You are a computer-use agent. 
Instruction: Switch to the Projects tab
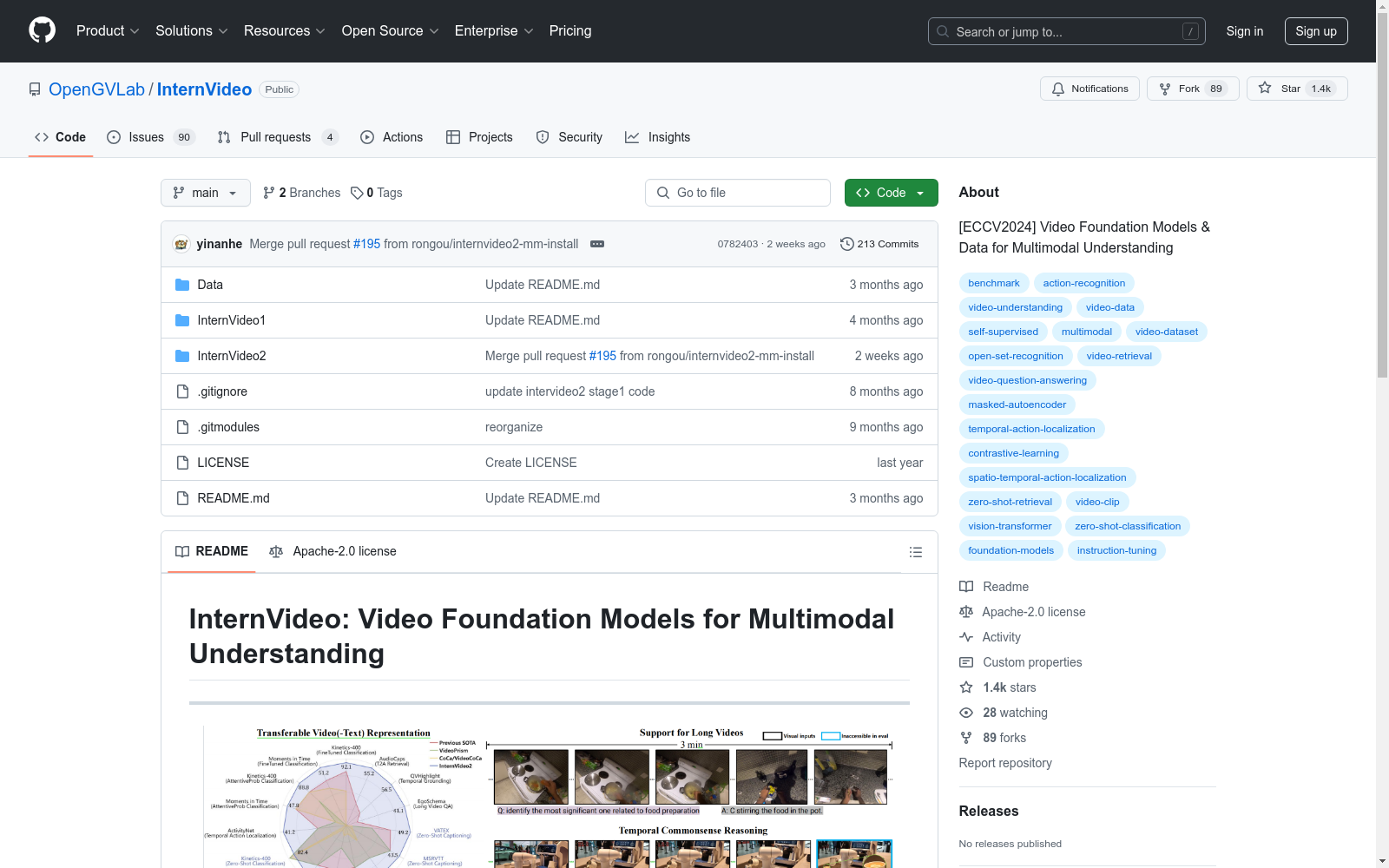tap(479, 137)
